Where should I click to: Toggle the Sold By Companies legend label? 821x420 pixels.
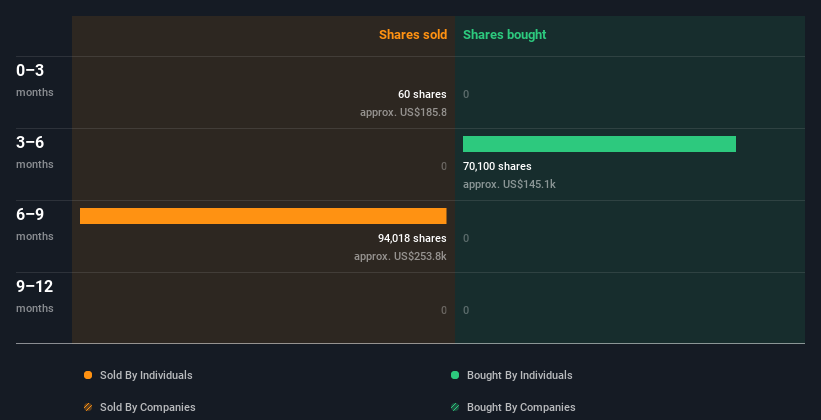[148, 407]
